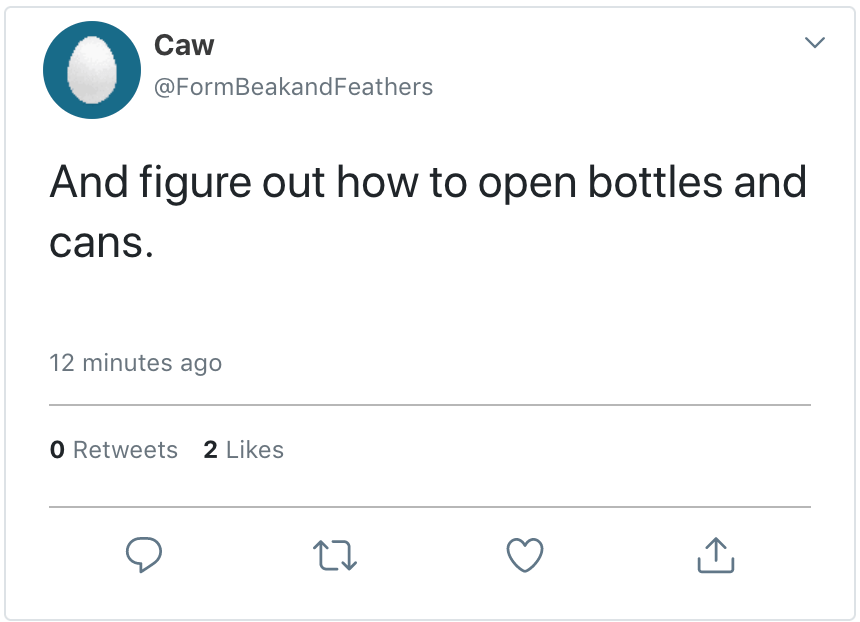The width and height of the screenshot is (860, 622).
Task: Click the retweet arrows icon
Action: click(x=334, y=554)
